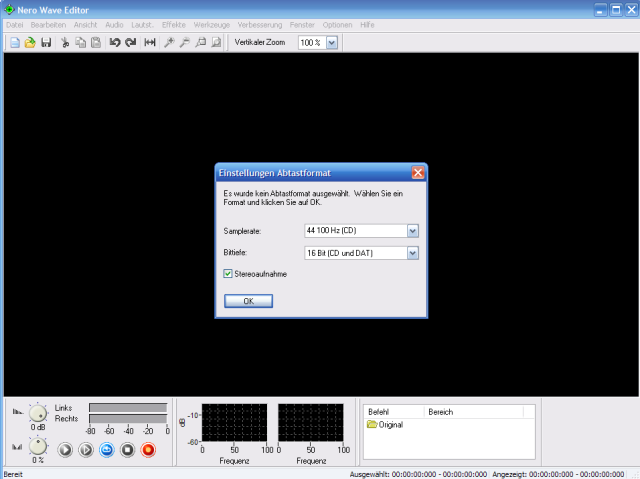Open the Fenster menu

(302, 25)
